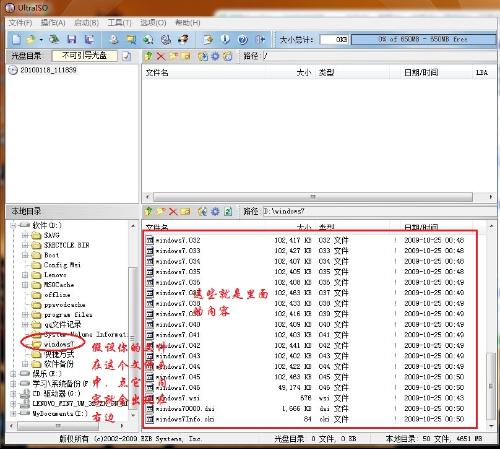
Task: Click the Convert image toolbar icon
Action: pos(148,40)
